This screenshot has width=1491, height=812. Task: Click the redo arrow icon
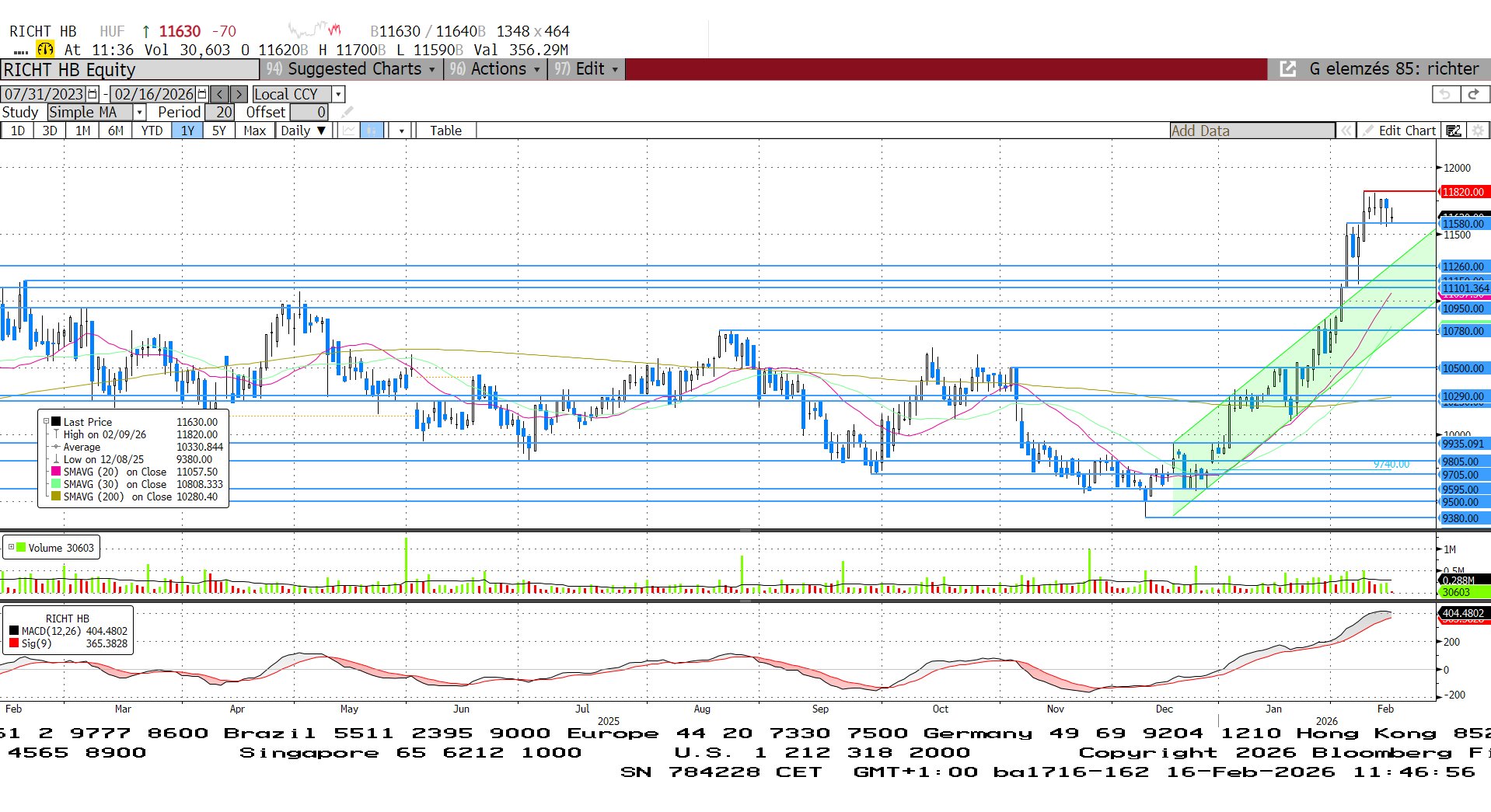[x=1473, y=94]
